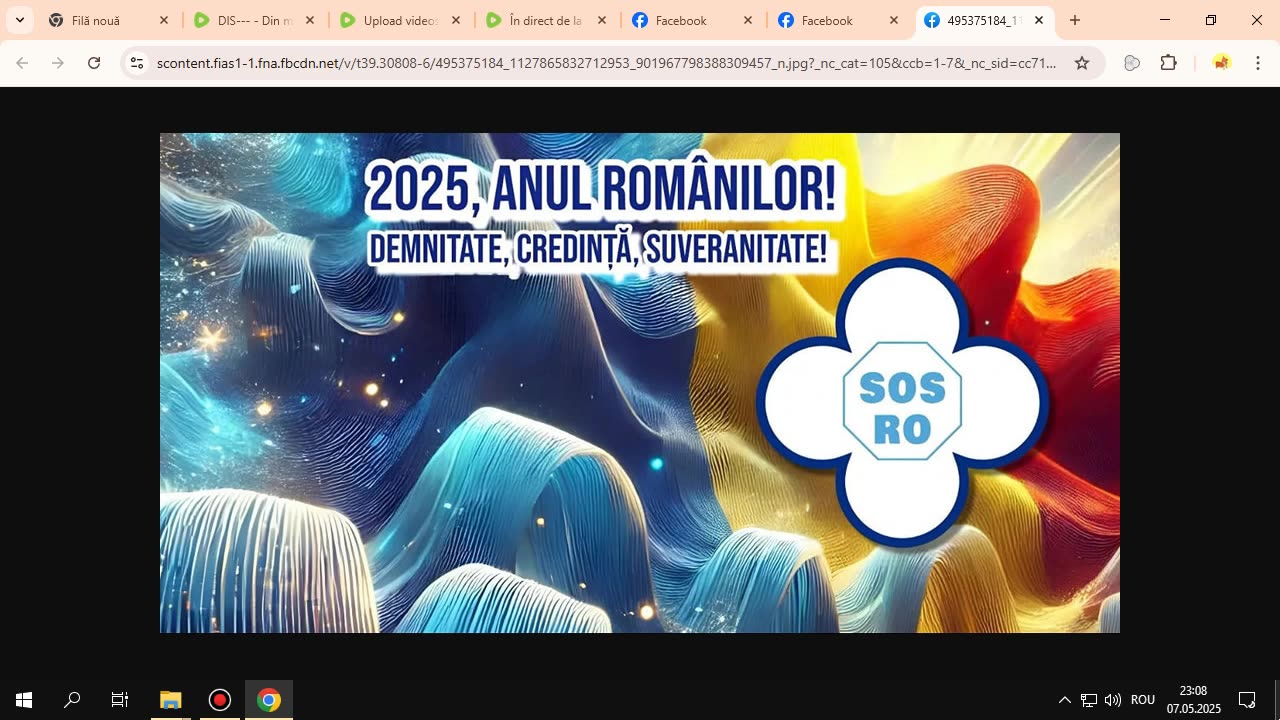Close the DIS--- Din m tab

pyautogui.click(x=310, y=20)
